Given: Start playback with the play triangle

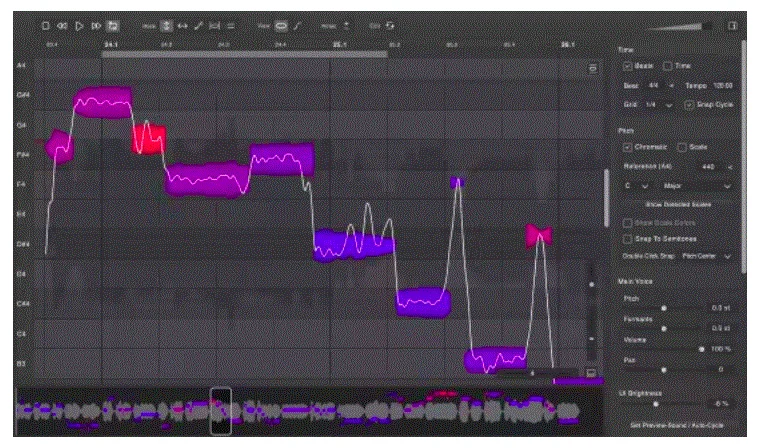Looking at the screenshot, I should click(79, 26).
